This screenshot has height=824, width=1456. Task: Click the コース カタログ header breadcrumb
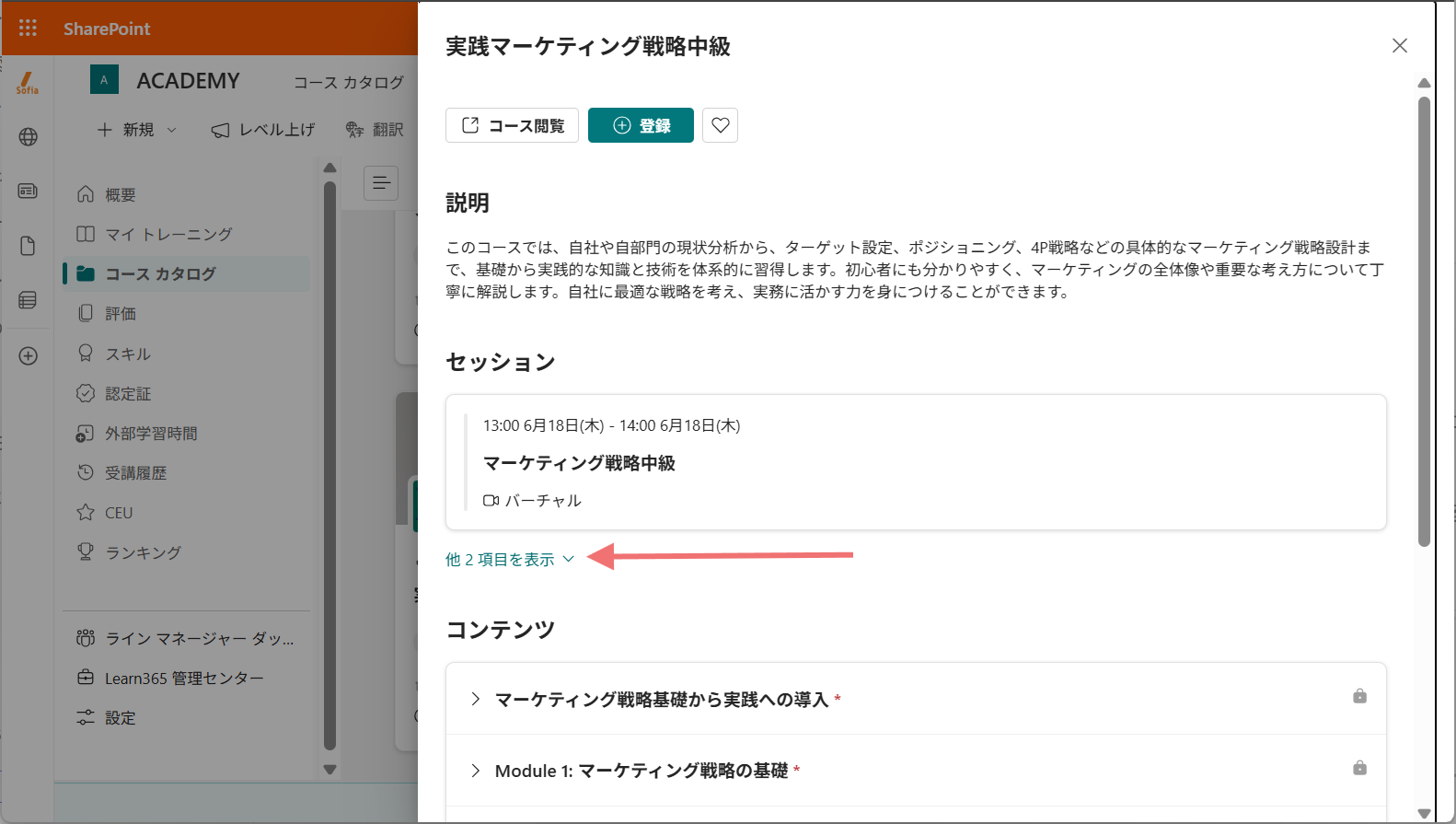click(349, 82)
